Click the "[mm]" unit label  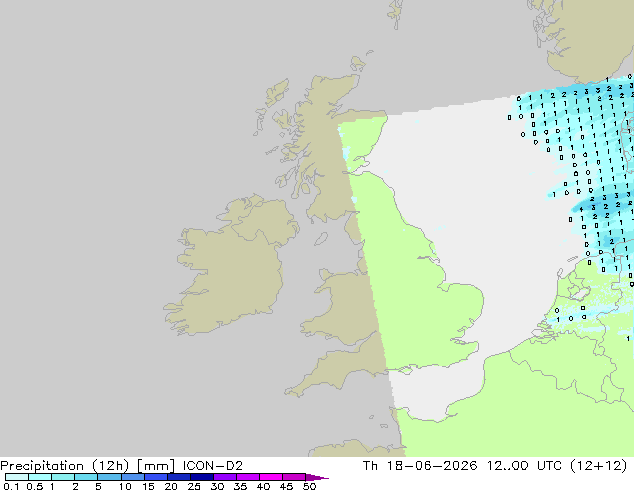[156, 466]
